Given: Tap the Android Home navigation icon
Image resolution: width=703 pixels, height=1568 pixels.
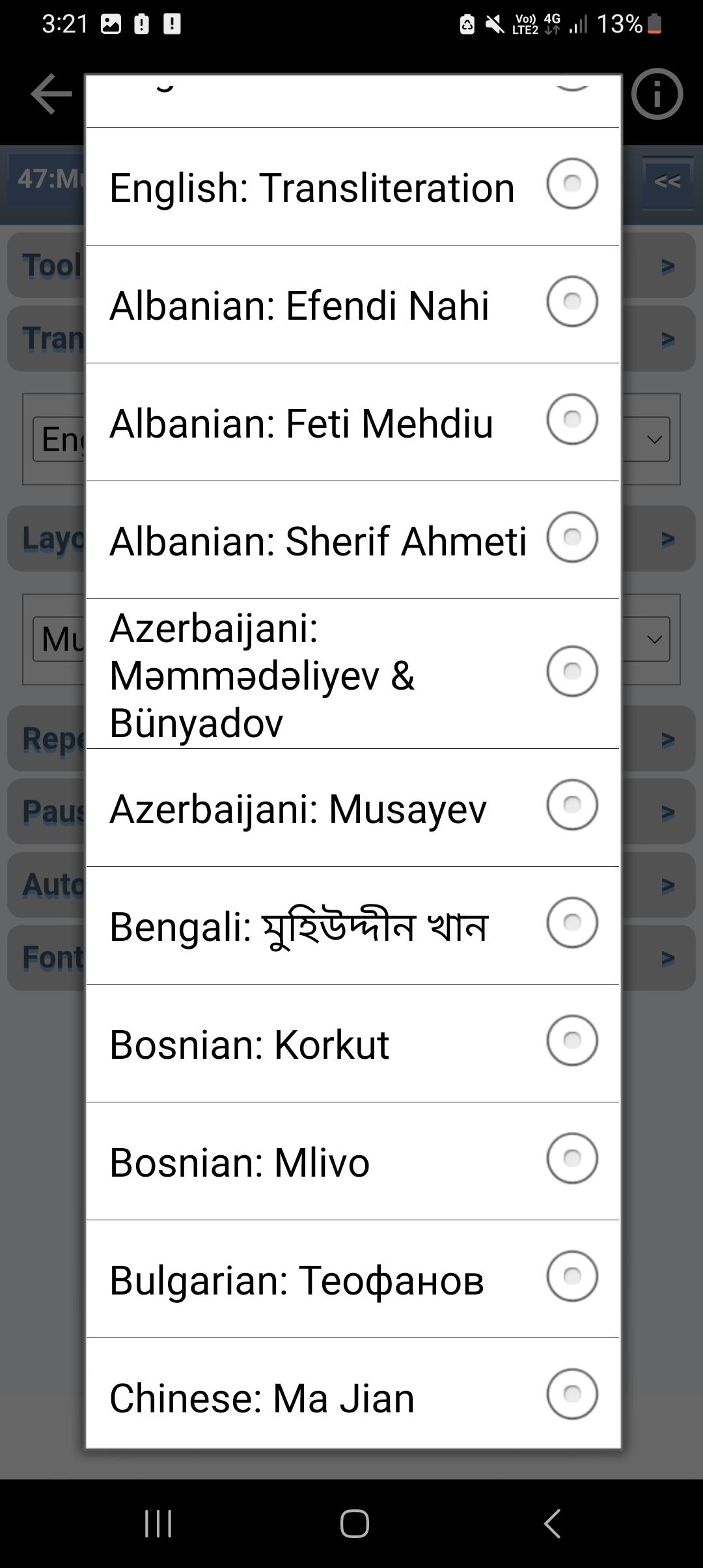Looking at the screenshot, I should [354, 1523].
